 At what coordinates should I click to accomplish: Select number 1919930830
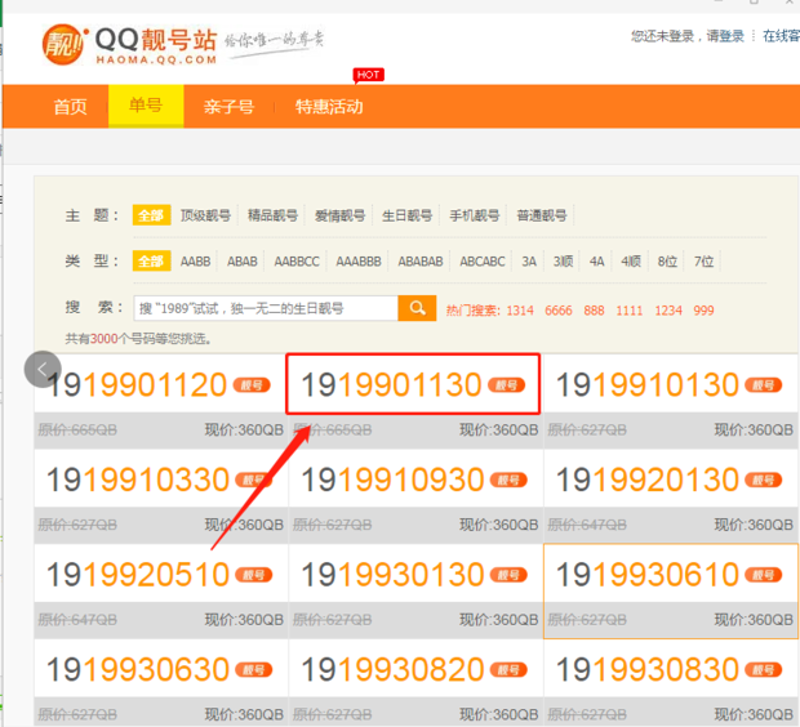point(647,669)
